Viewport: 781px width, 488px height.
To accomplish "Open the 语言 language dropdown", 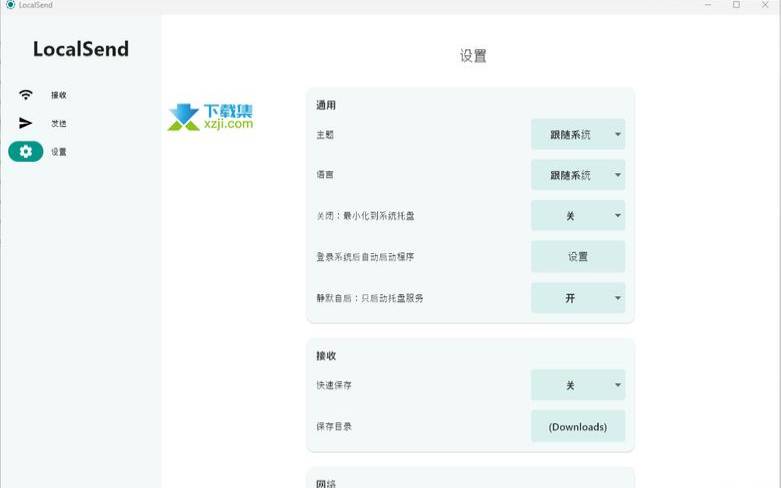I will tap(578, 175).
